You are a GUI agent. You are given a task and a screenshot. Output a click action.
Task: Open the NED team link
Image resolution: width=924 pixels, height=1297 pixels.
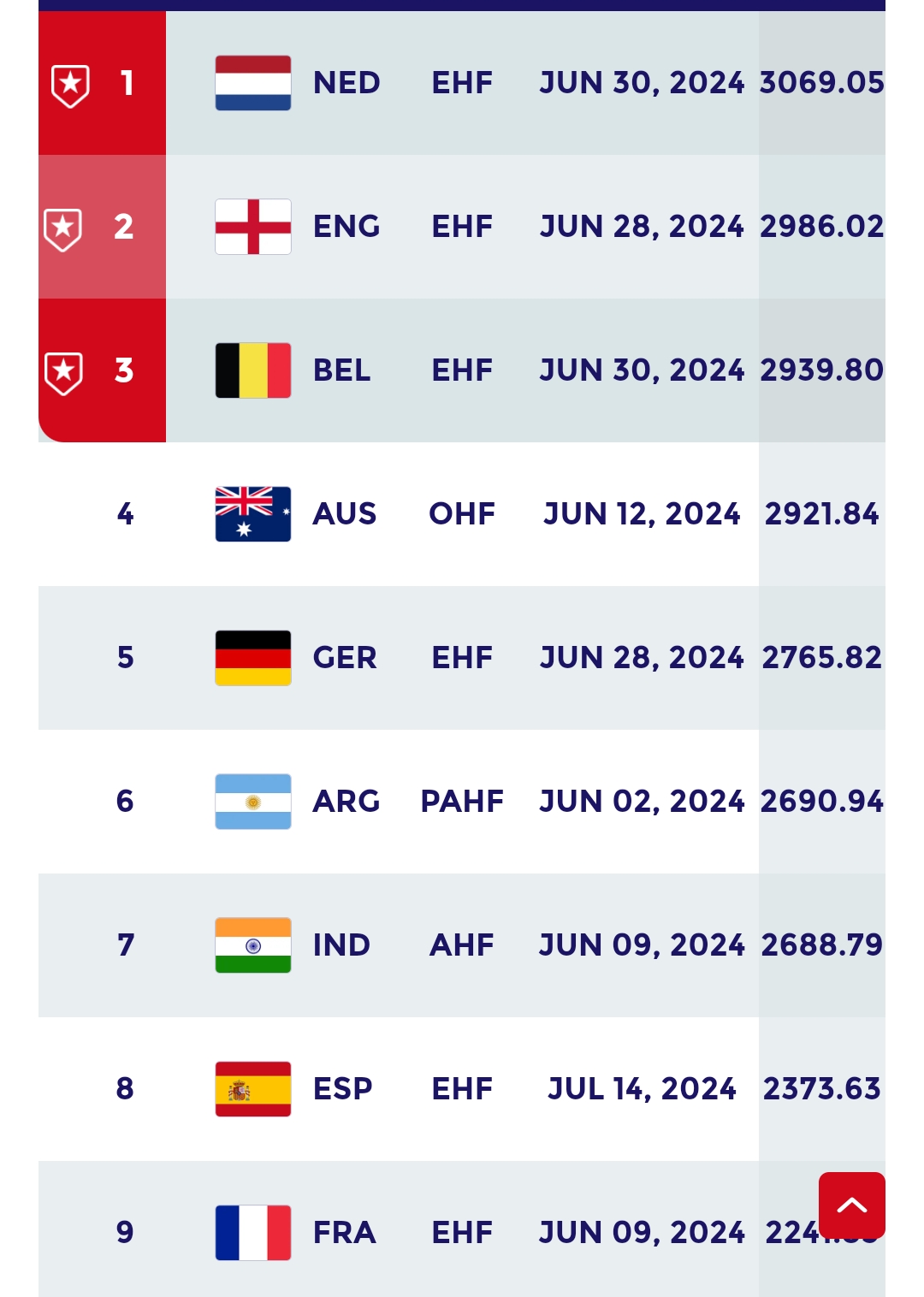[x=346, y=83]
